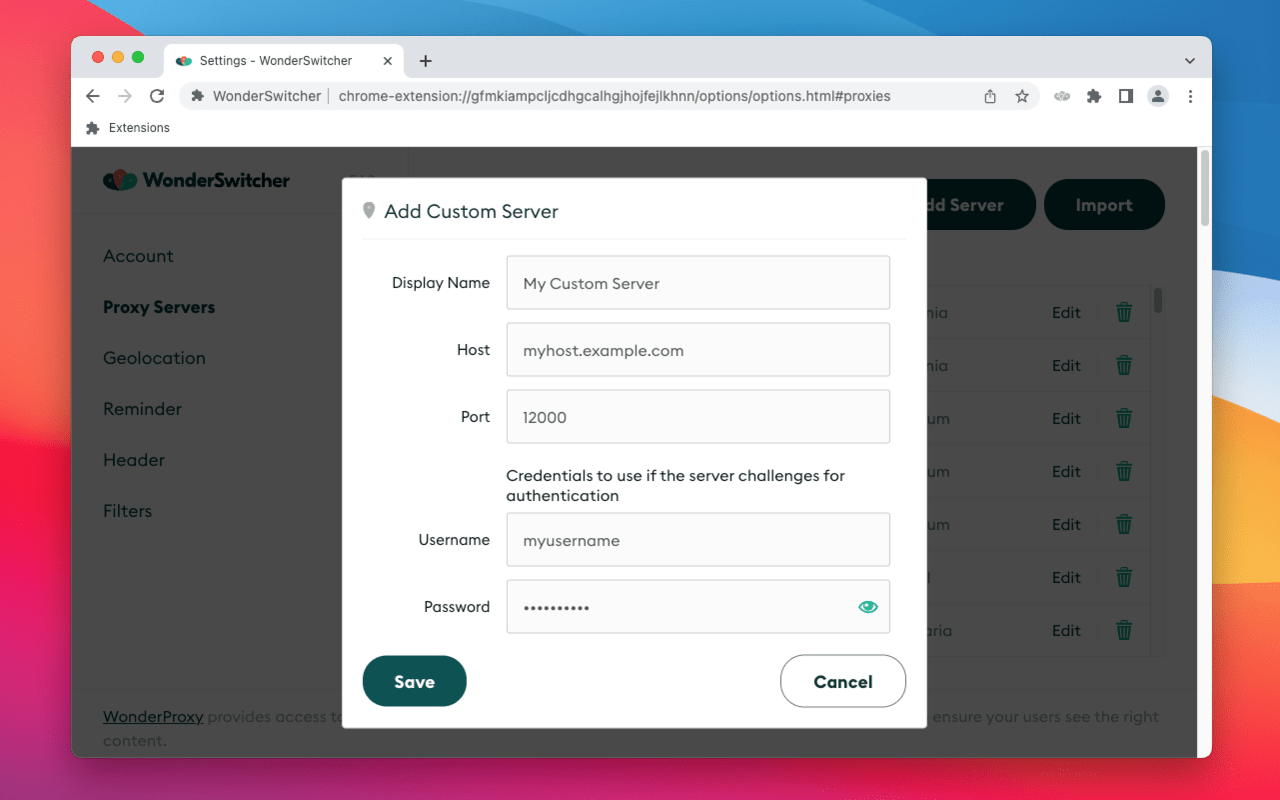
Task: Bookmark page with the star icon
Action: pos(1022,96)
